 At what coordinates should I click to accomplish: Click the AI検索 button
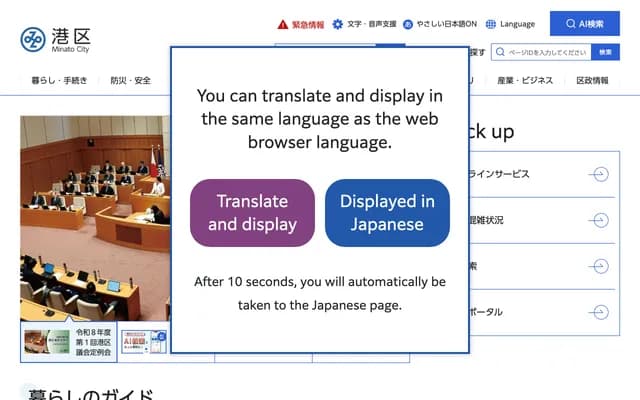pos(585,23)
